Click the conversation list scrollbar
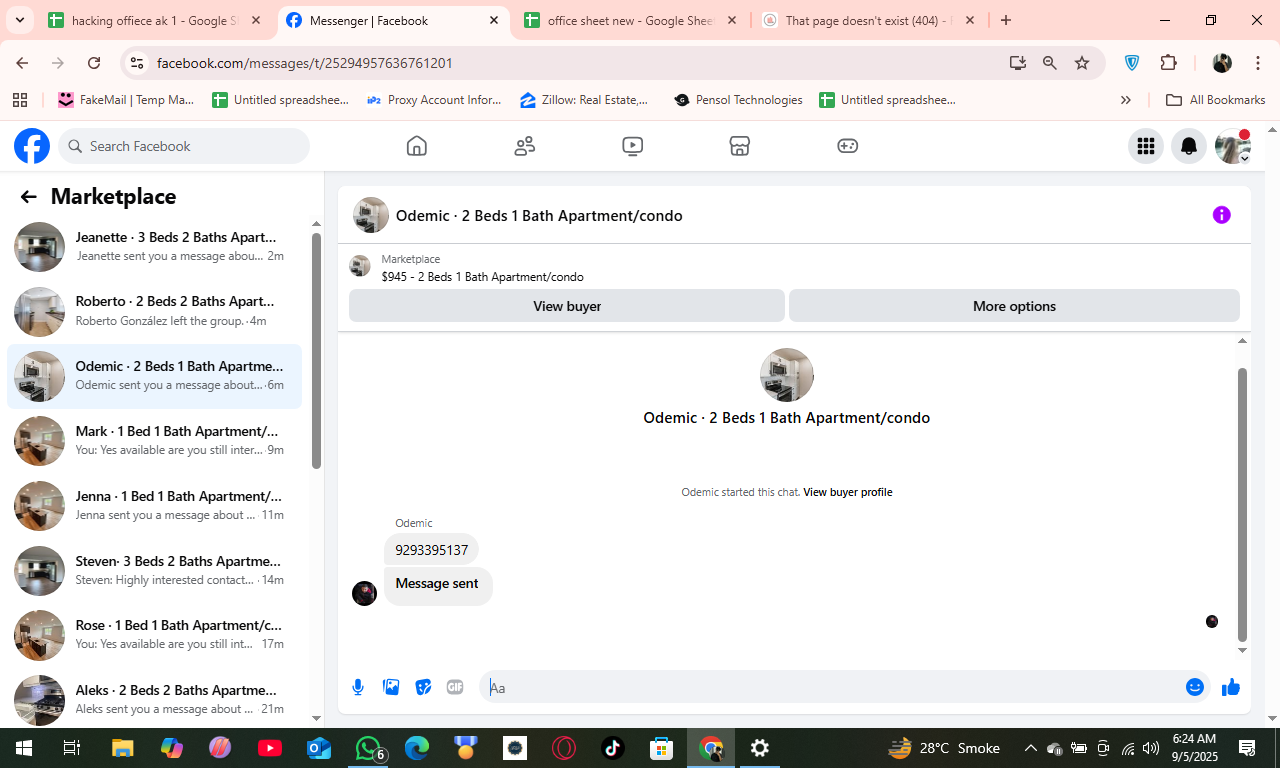 pos(316,350)
